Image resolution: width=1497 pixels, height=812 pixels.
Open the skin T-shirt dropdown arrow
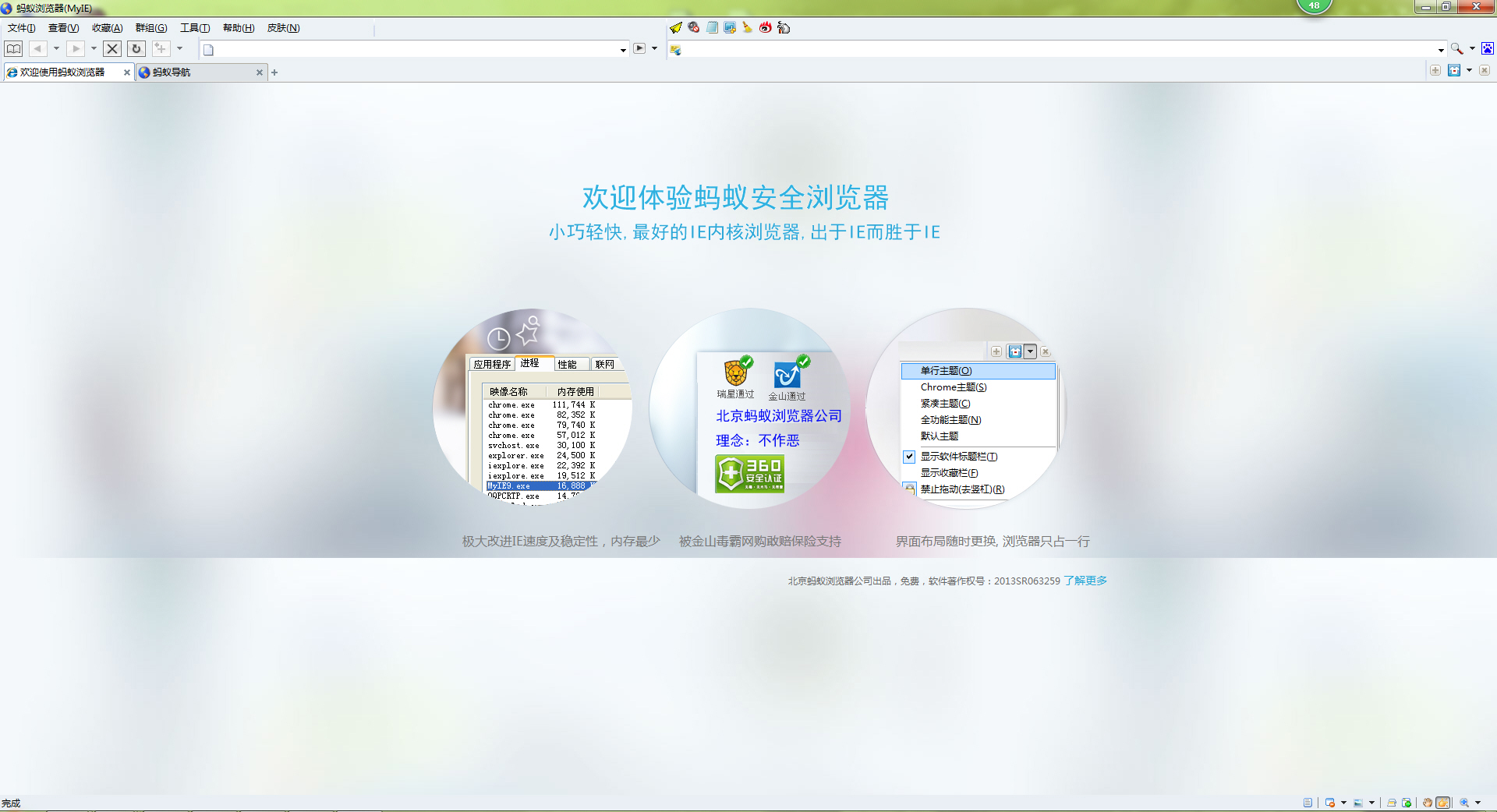click(x=1469, y=70)
